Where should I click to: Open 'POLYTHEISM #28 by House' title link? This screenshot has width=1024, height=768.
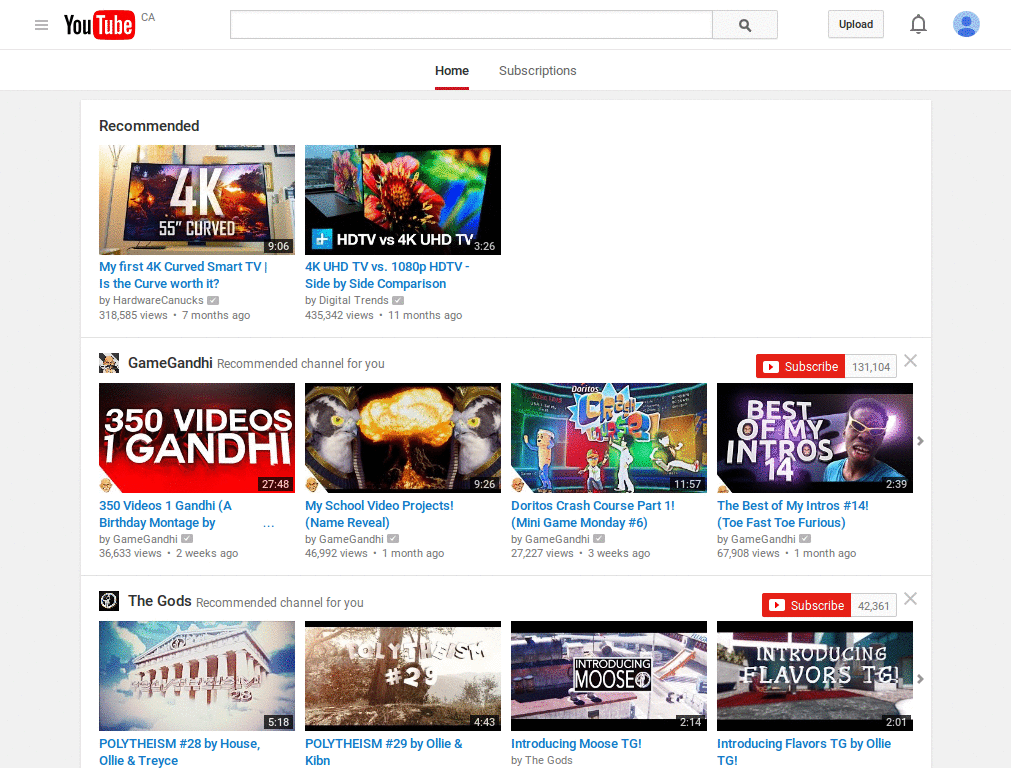[x=180, y=752]
